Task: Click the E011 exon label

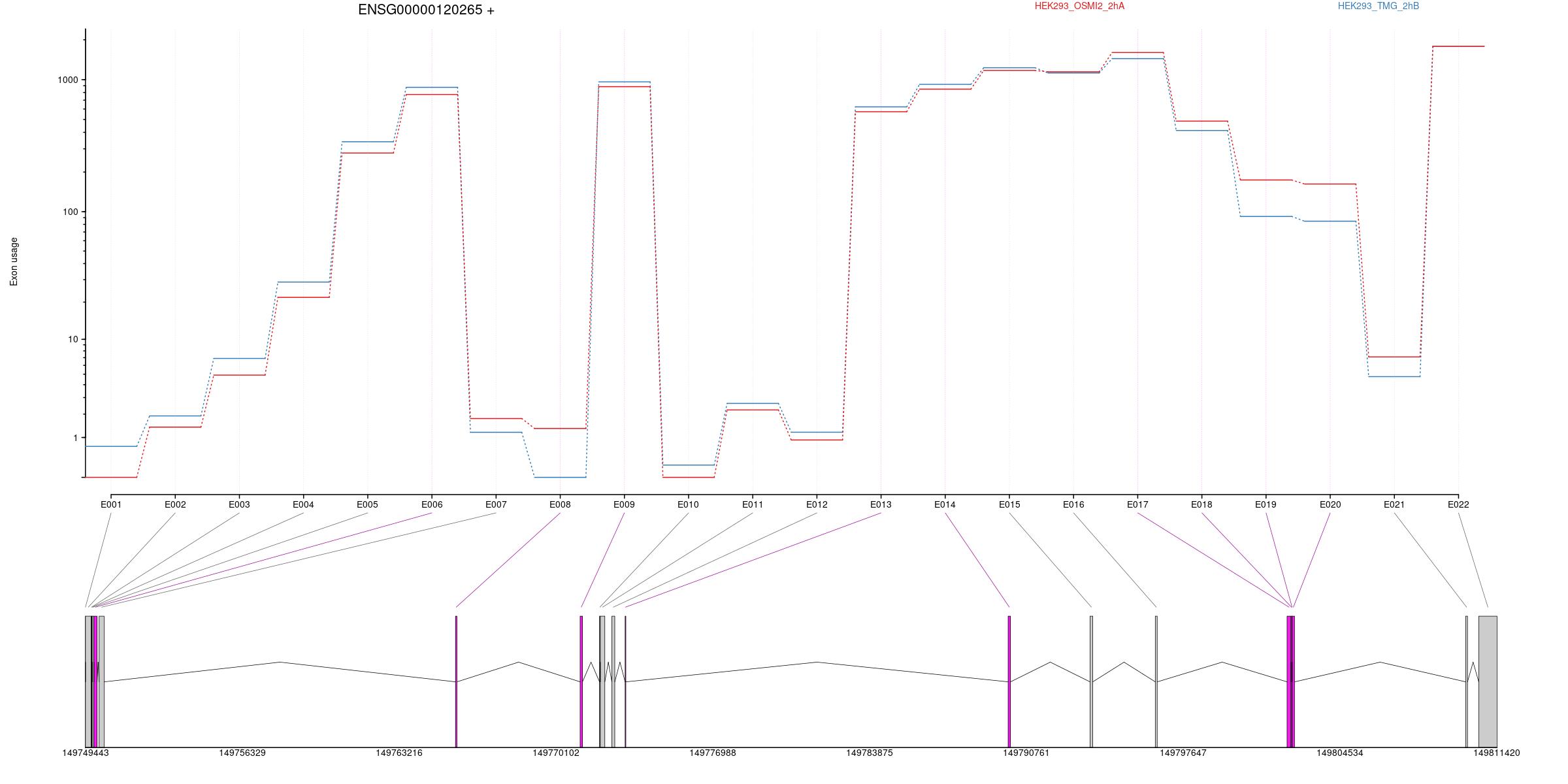Action: [x=753, y=504]
